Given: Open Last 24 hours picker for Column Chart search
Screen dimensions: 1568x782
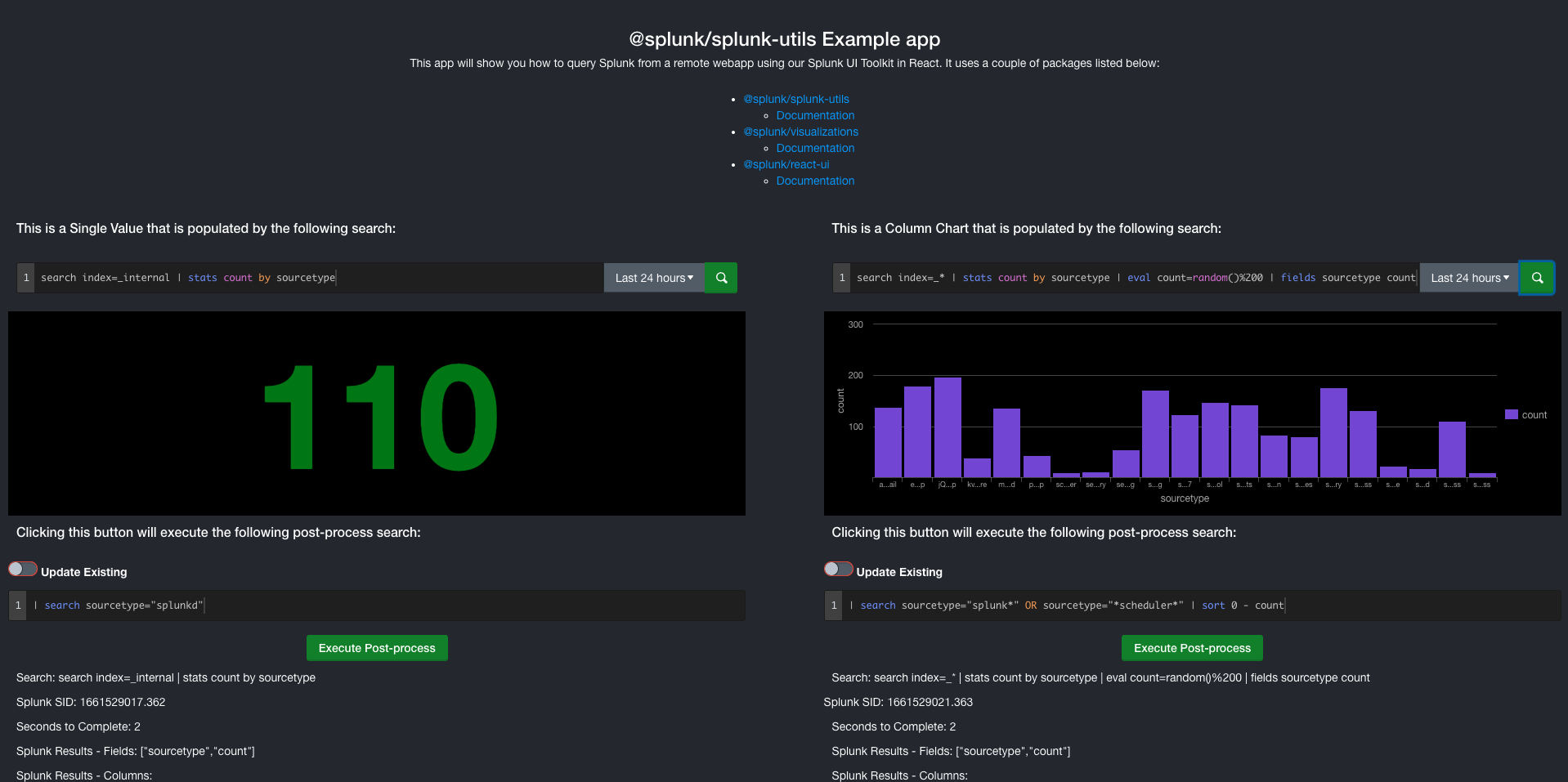Looking at the screenshot, I should point(1470,278).
